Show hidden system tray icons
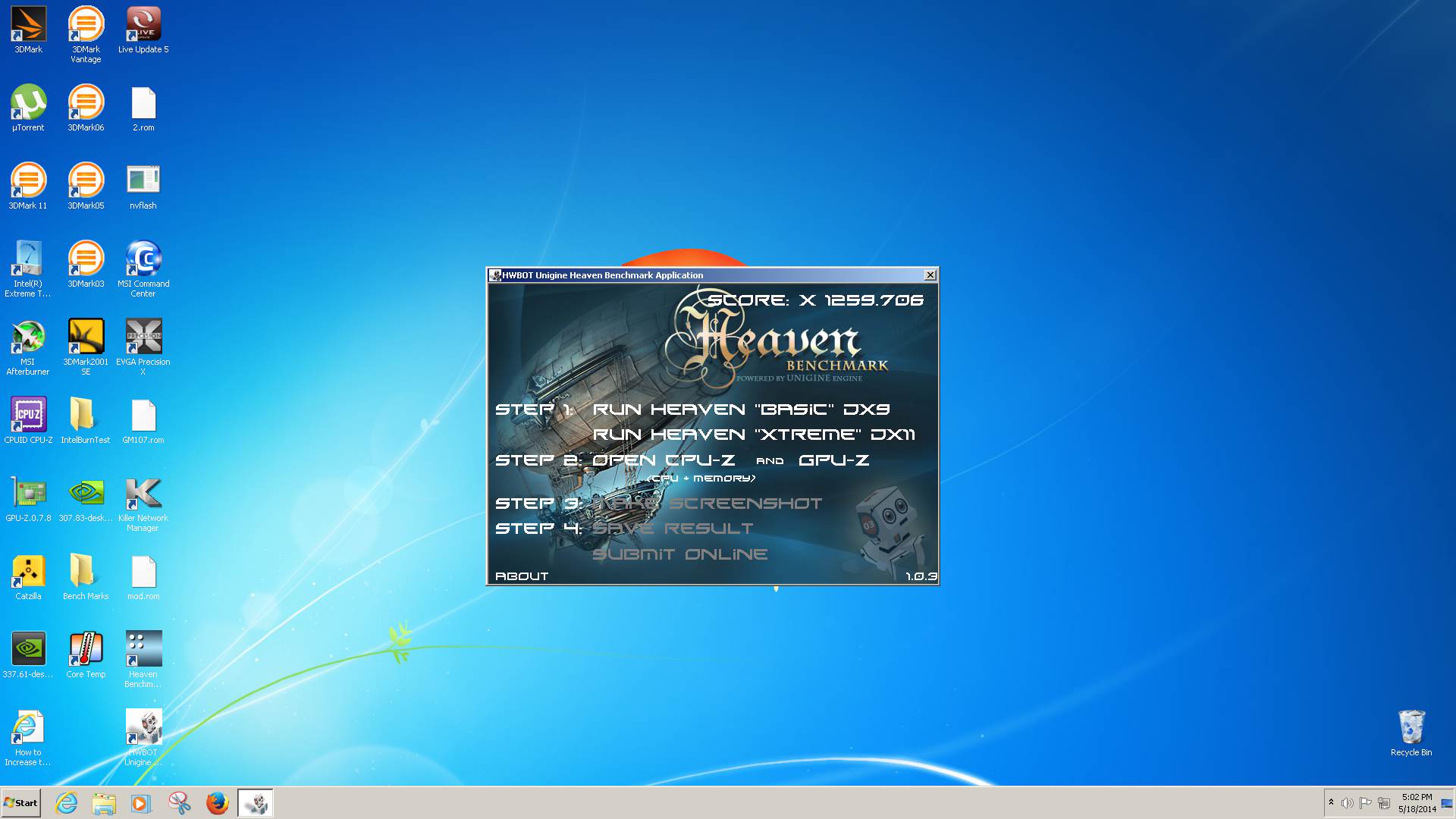 pyautogui.click(x=1331, y=803)
